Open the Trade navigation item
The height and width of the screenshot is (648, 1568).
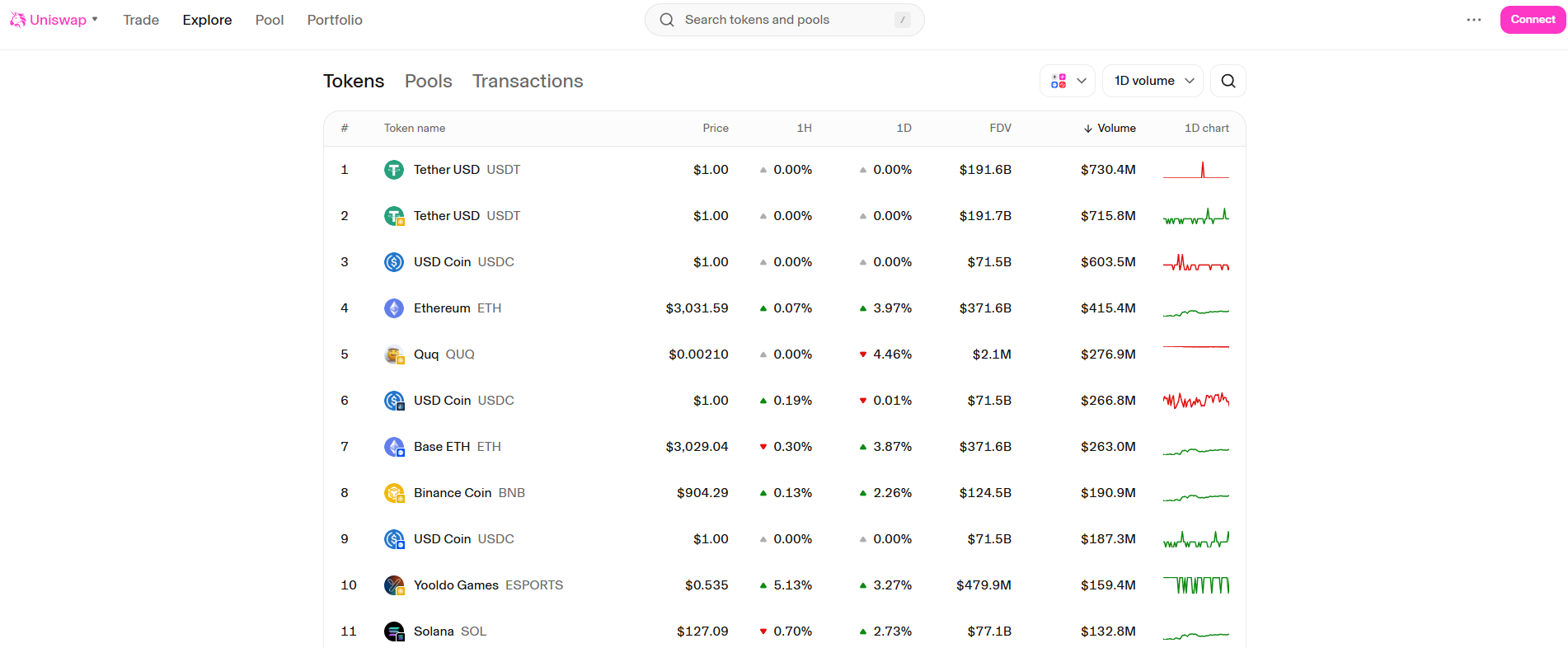click(141, 20)
